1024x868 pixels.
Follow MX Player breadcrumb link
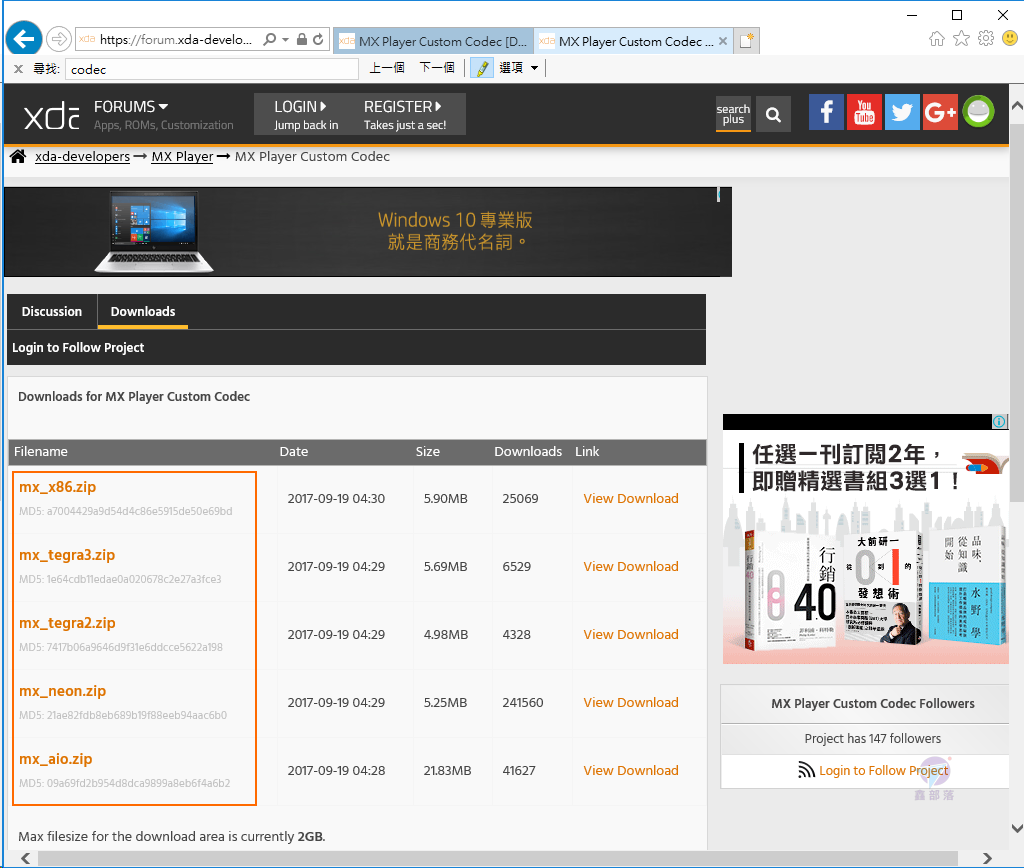182,157
